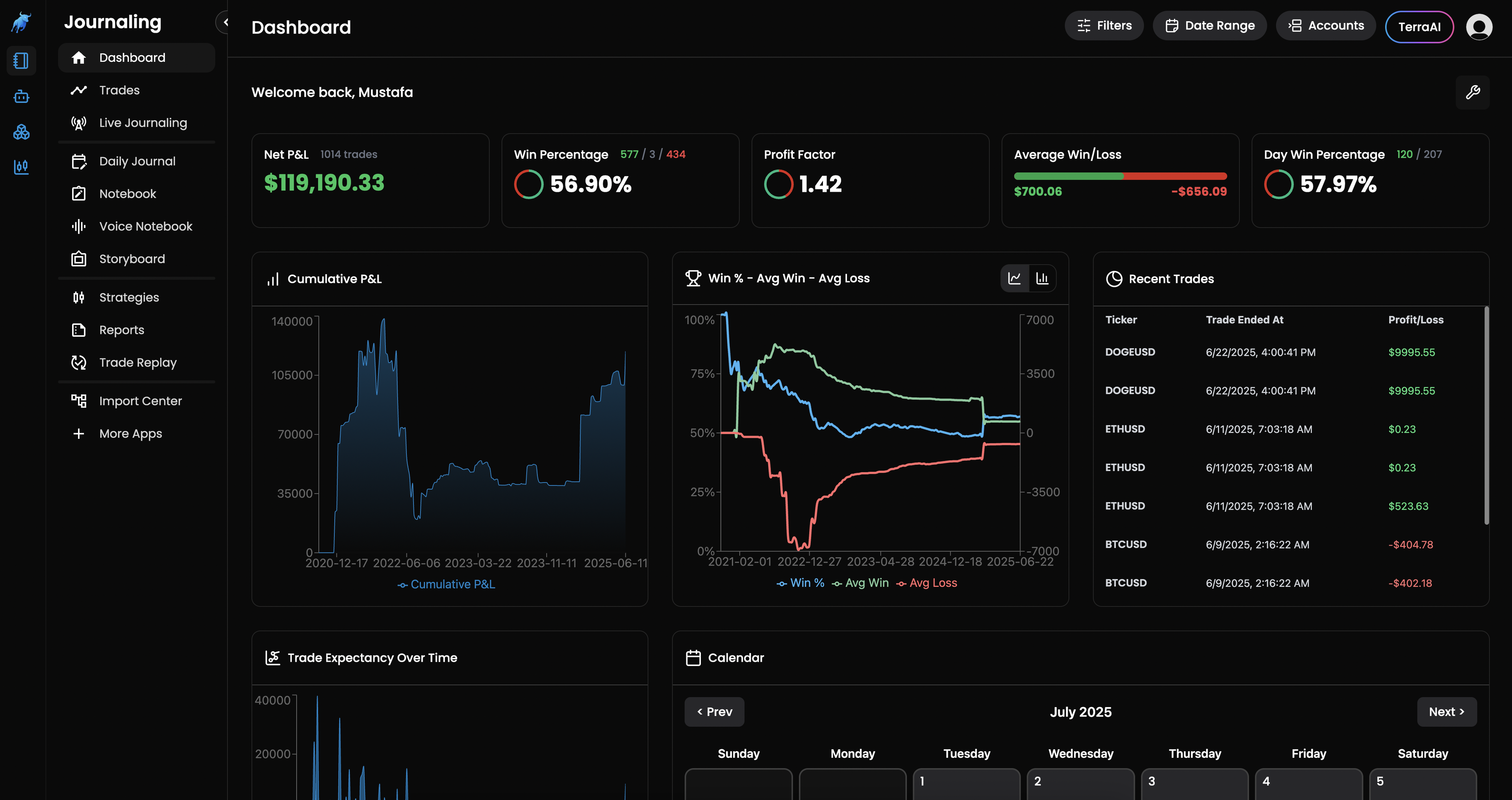Select the building blocks icon in the left rail
The width and height of the screenshot is (1512, 800).
[x=21, y=132]
